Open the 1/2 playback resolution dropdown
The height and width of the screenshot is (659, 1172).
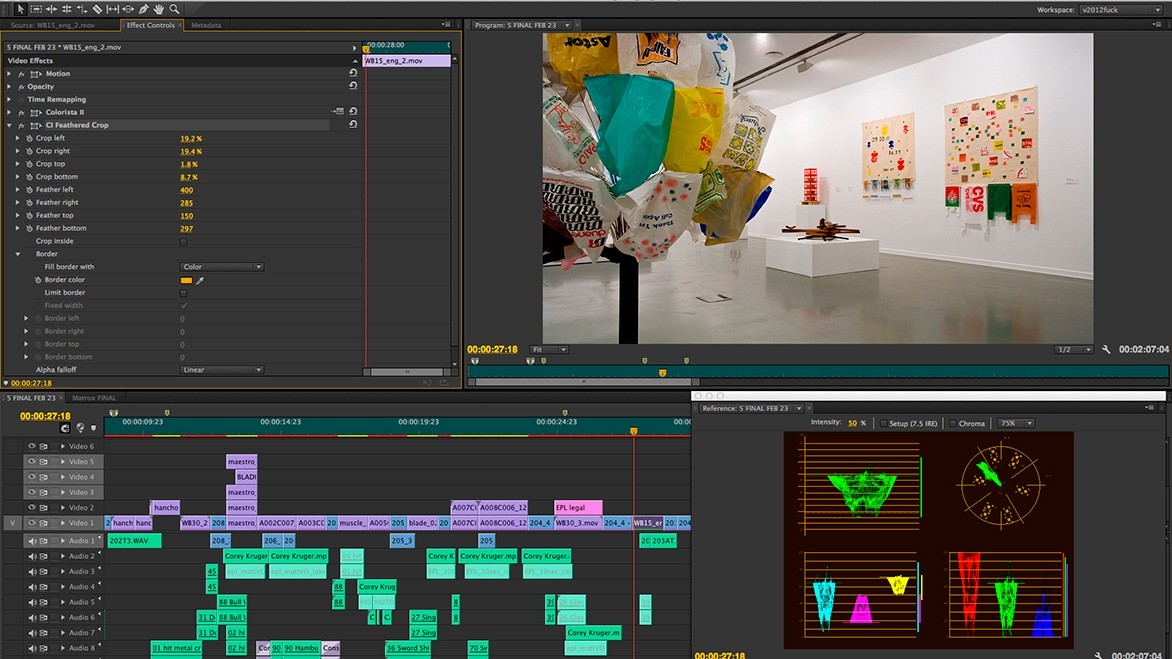tap(1074, 350)
